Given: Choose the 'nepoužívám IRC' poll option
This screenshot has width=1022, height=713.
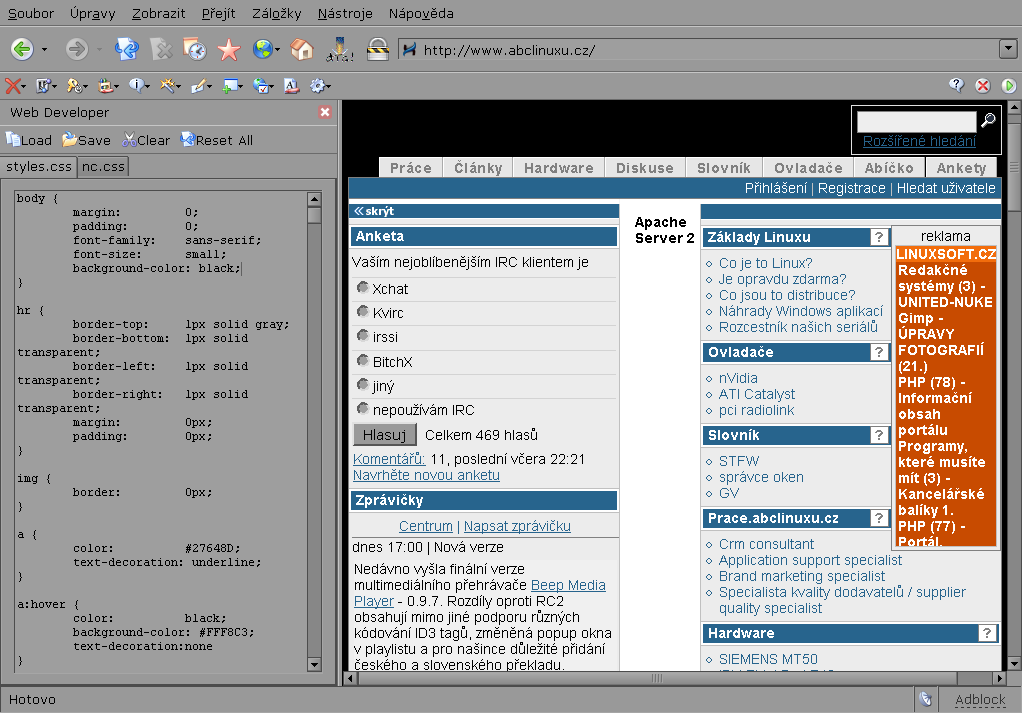Looking at the screenshot, I should coord(362,409).
